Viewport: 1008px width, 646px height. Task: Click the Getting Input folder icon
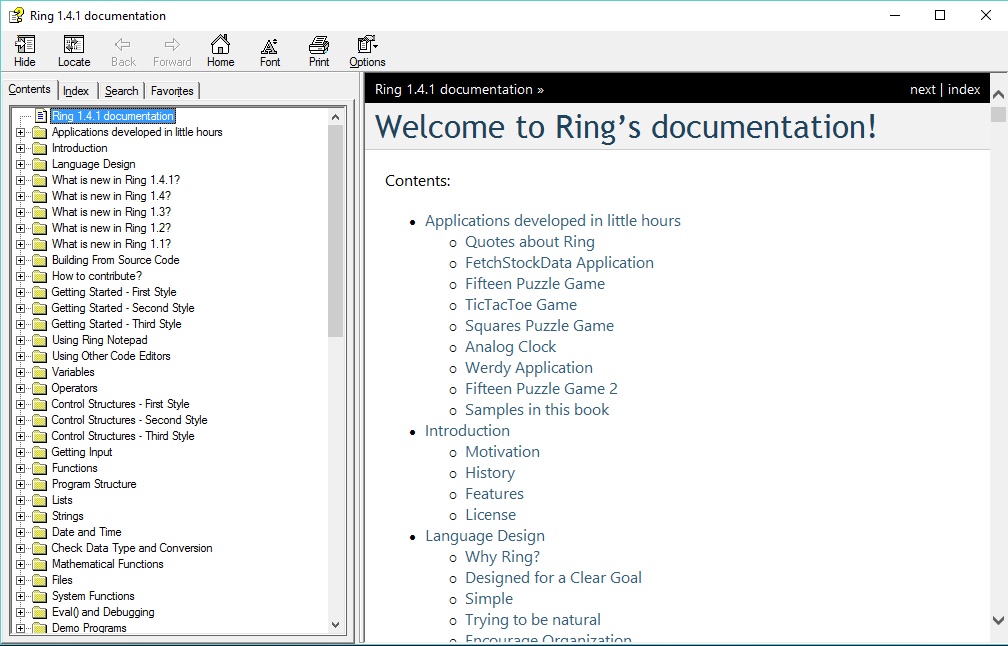click(40, 453)
